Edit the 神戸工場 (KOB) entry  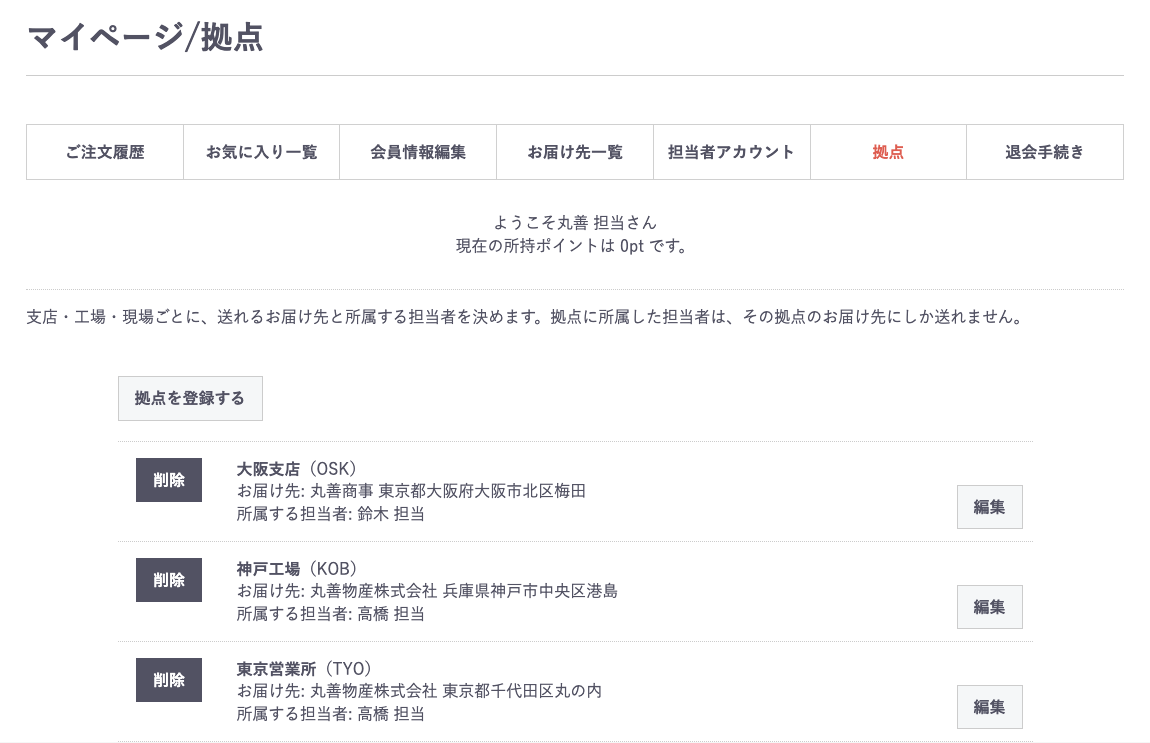tap(989, 607)
